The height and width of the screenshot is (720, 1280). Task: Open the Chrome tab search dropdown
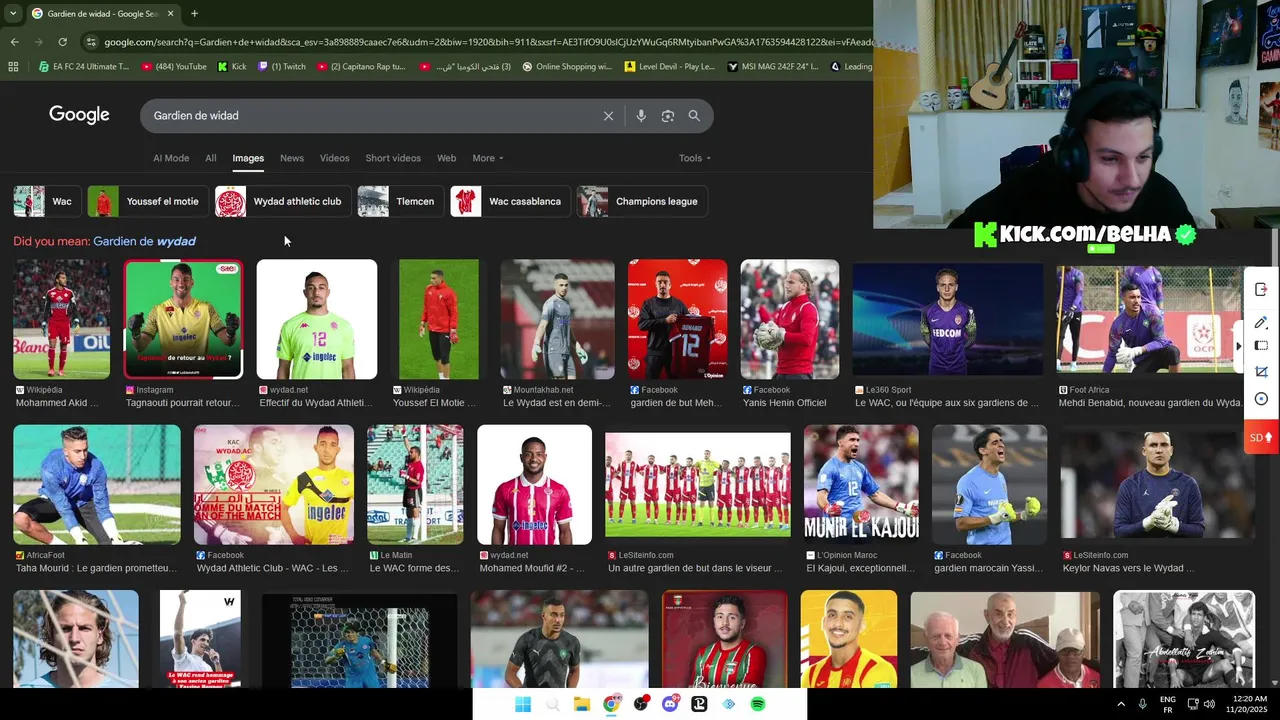pyautogui.click(x=12, y=14)
